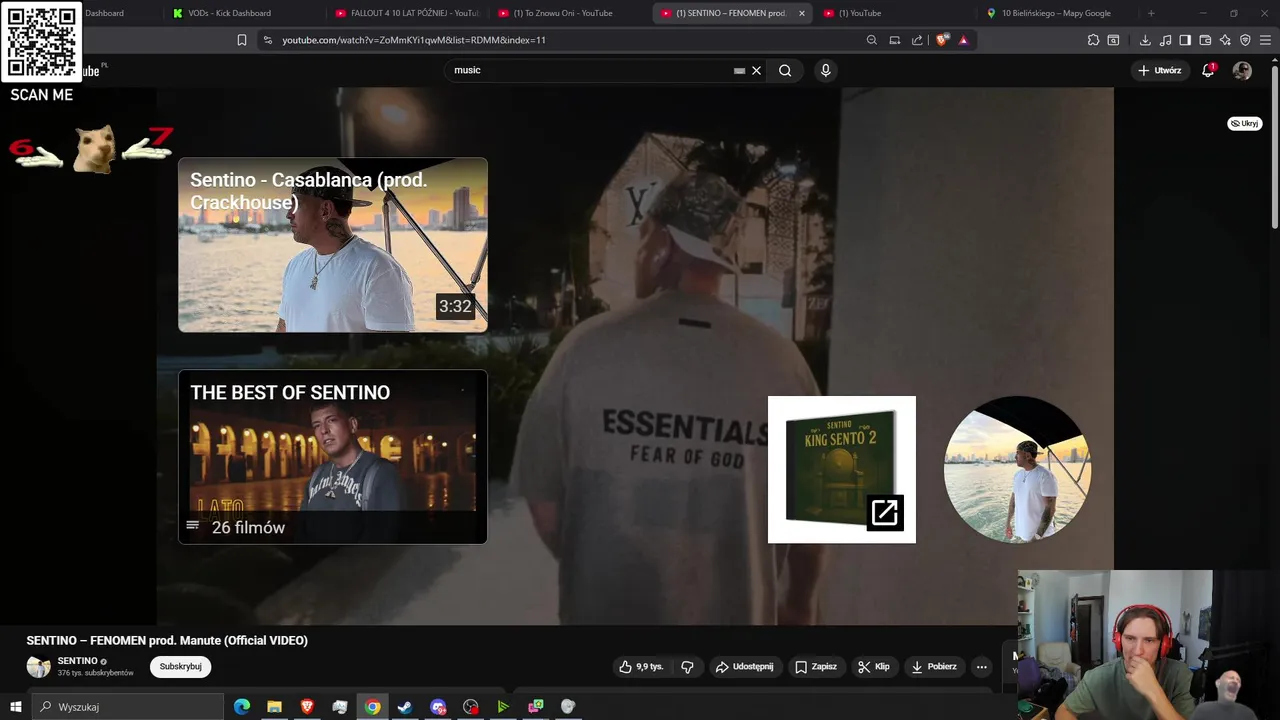The image size is (1280, 720).
Task: Click the zoom magnifier icon in address bar
Action: 872,40
